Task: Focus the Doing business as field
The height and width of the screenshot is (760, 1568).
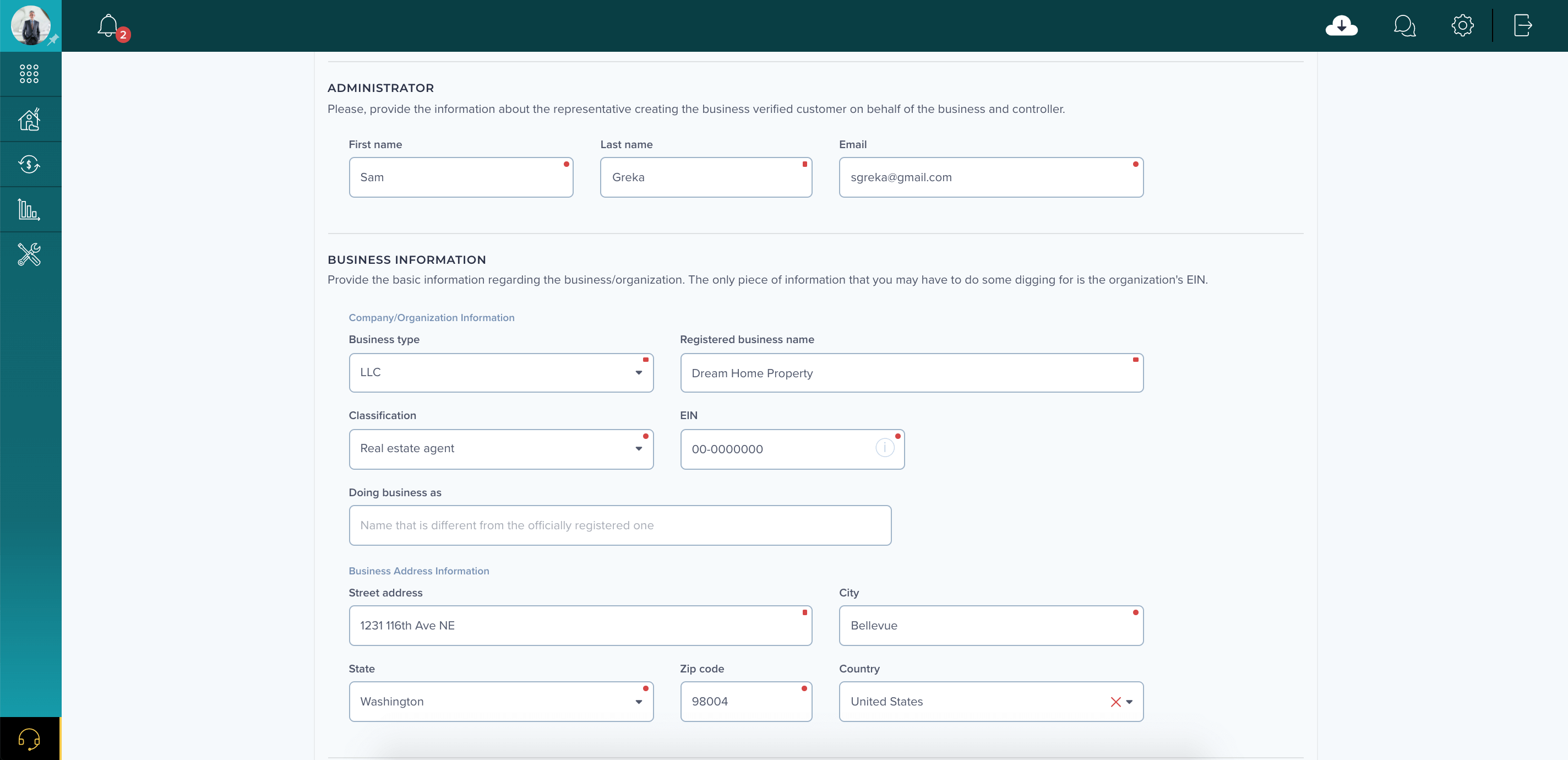Action: tap(620, 525)
